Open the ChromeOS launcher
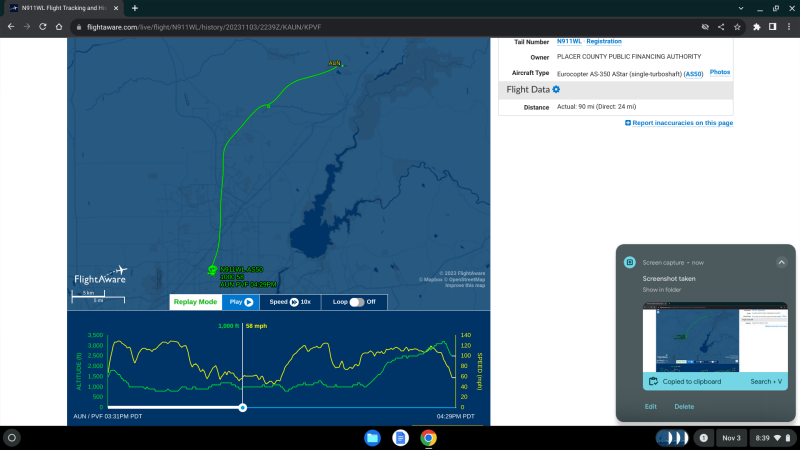 (x=12, y=438)
